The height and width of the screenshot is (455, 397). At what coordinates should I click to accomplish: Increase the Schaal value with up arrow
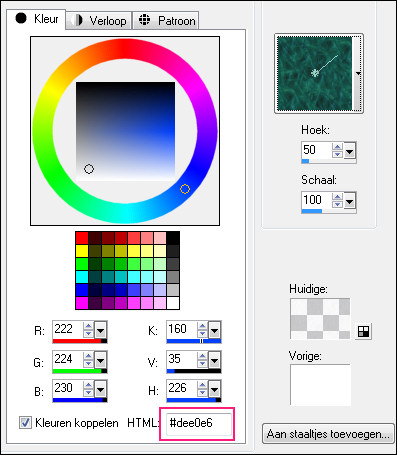click(x=337, y=197)
